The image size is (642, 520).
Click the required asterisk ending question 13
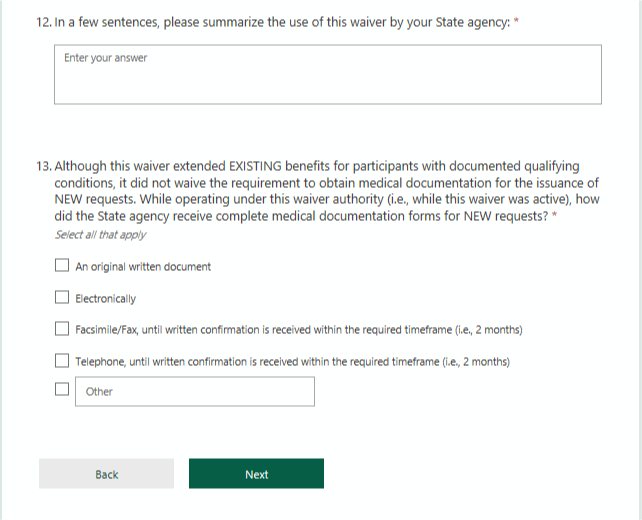(553, 214)
